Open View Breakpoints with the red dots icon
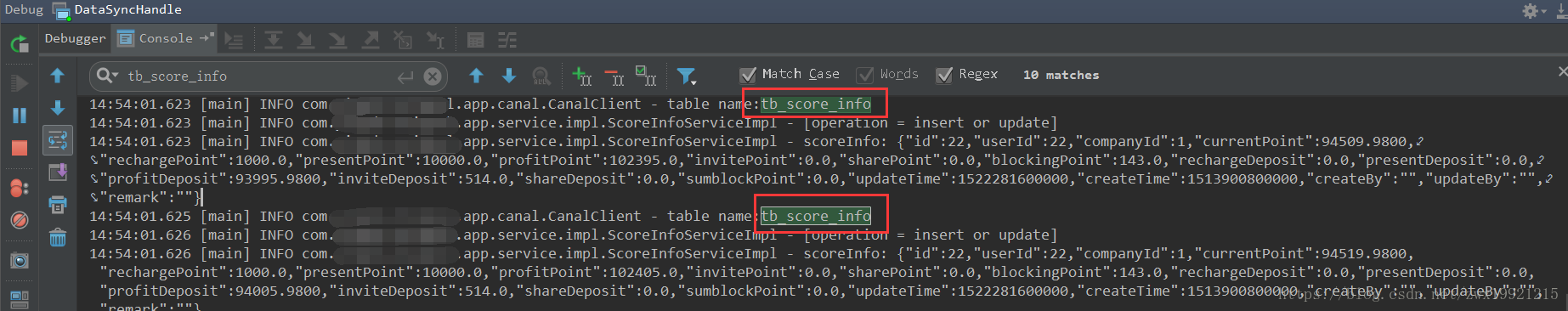Image resolution: width=1568 pixels, height=311 pixels. pyautogui.click(x=19, y=188)
